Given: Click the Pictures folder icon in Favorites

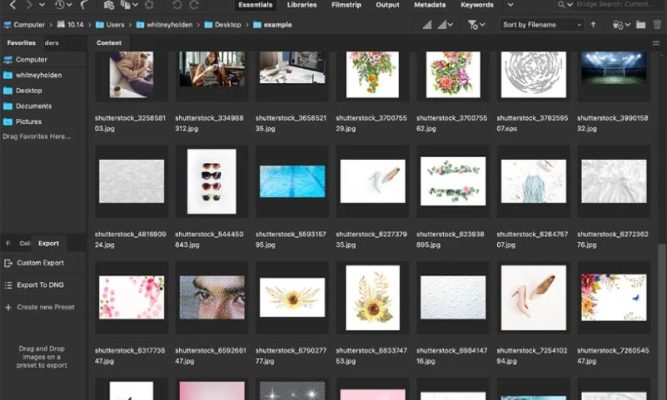Looking at the screenshot, I should point(8,121).
